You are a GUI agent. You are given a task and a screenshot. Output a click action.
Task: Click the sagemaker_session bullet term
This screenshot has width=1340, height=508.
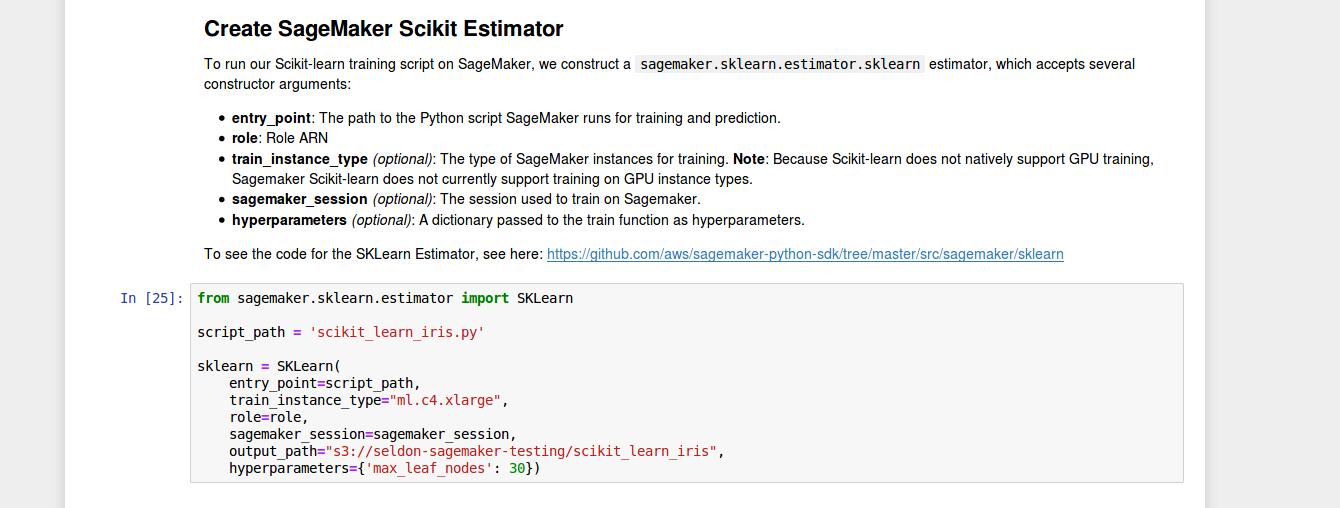(299, 199)
